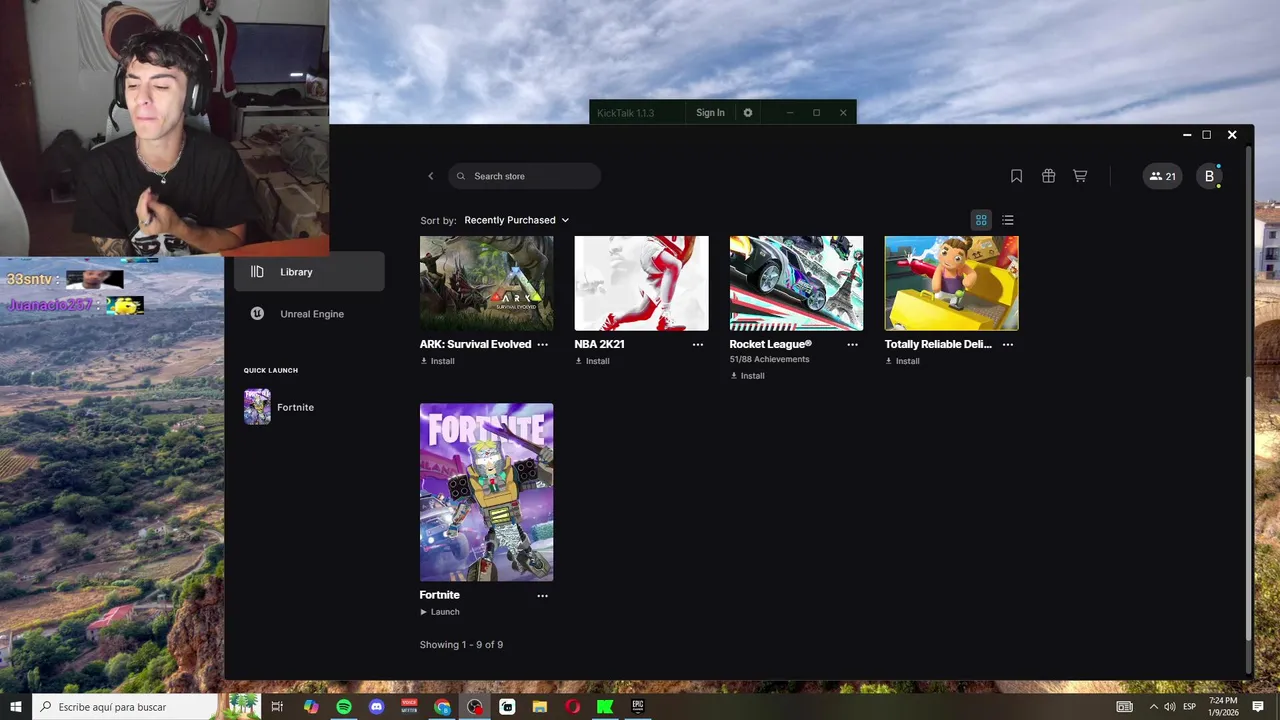Open options menu for ARK: Survival Evolved

point(542,344)
